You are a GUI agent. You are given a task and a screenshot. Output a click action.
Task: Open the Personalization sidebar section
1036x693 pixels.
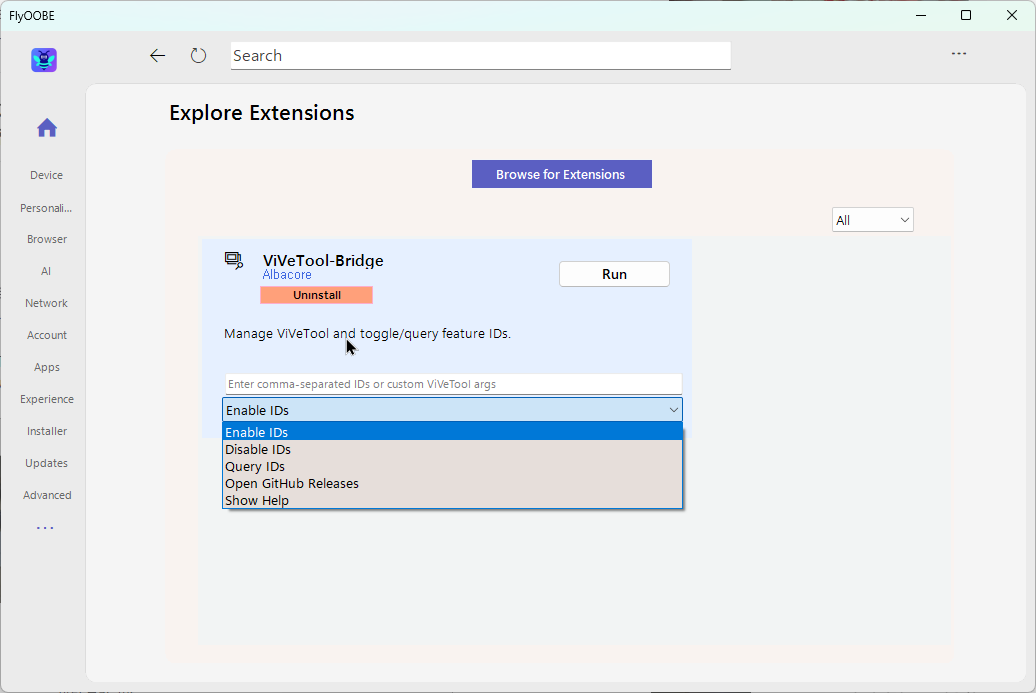pos(46,208)
